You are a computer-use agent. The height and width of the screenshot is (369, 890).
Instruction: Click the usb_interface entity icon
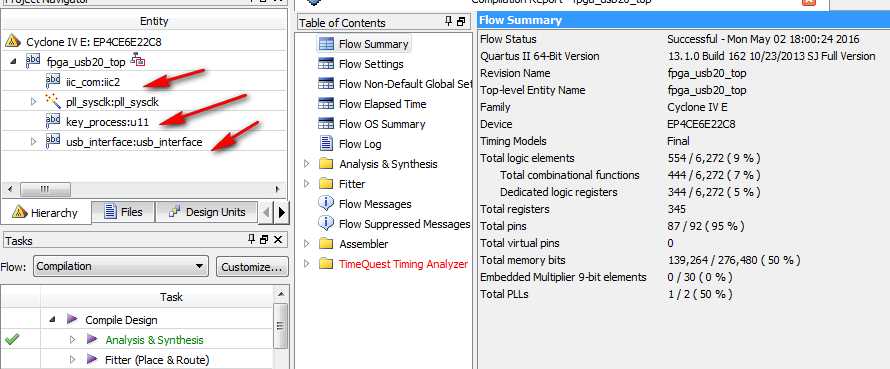(53, 141)
